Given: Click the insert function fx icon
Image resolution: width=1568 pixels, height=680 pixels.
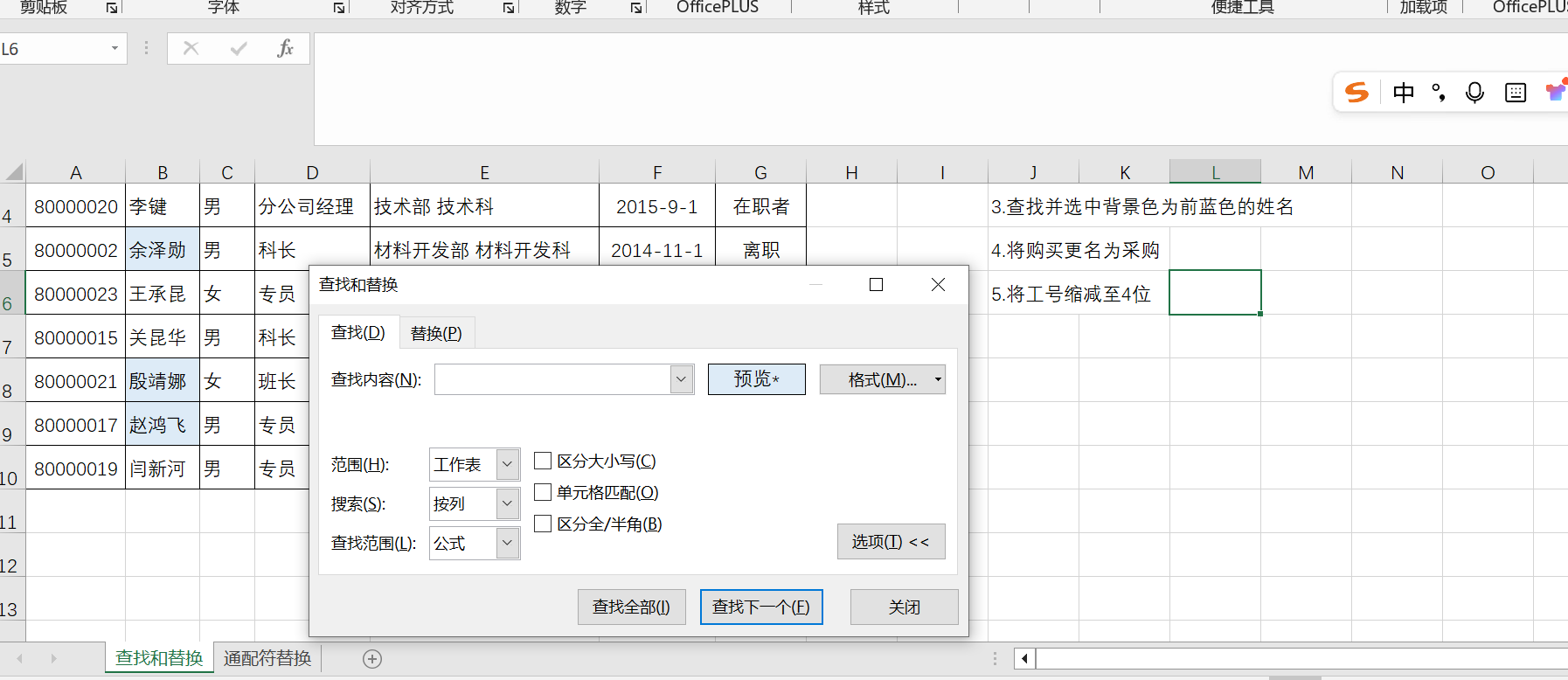Looking at the screenshot, I should (285, 49).
